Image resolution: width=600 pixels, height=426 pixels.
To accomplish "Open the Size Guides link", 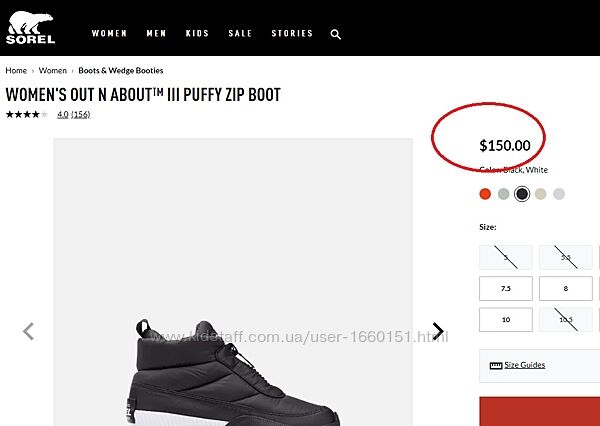I will click(525, 365).
